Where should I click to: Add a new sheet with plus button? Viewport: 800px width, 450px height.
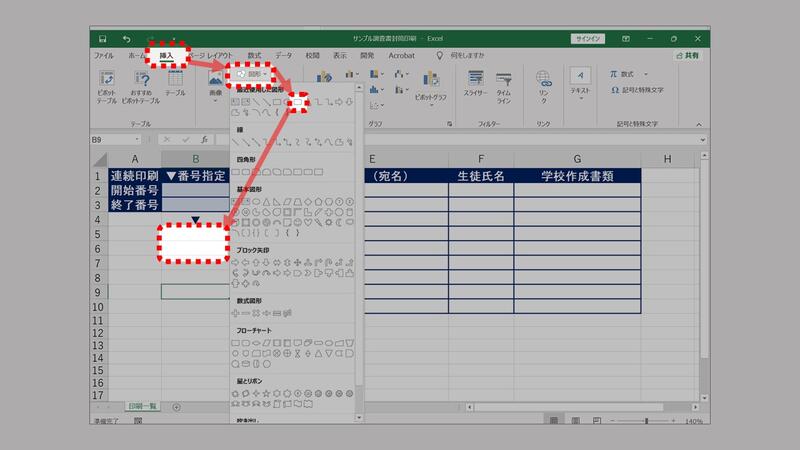click(176, 407)
